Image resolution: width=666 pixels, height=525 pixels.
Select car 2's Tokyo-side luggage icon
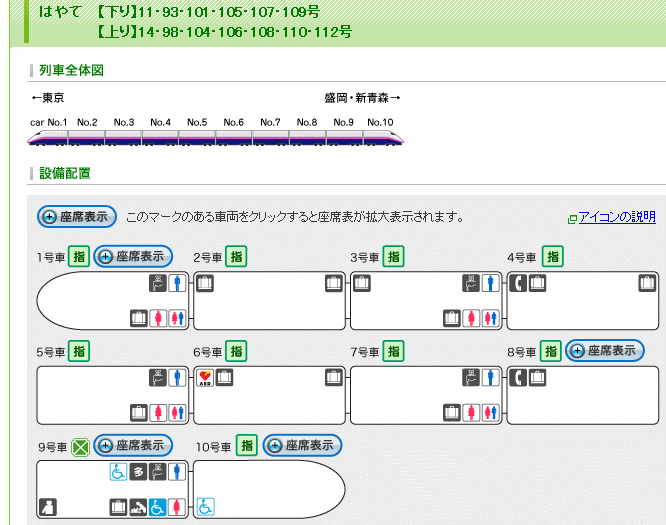click(x=205, y=283)
